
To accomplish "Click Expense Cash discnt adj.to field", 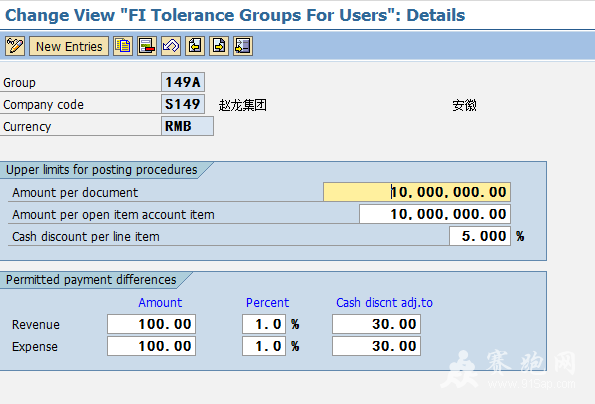I will [376, 346].
